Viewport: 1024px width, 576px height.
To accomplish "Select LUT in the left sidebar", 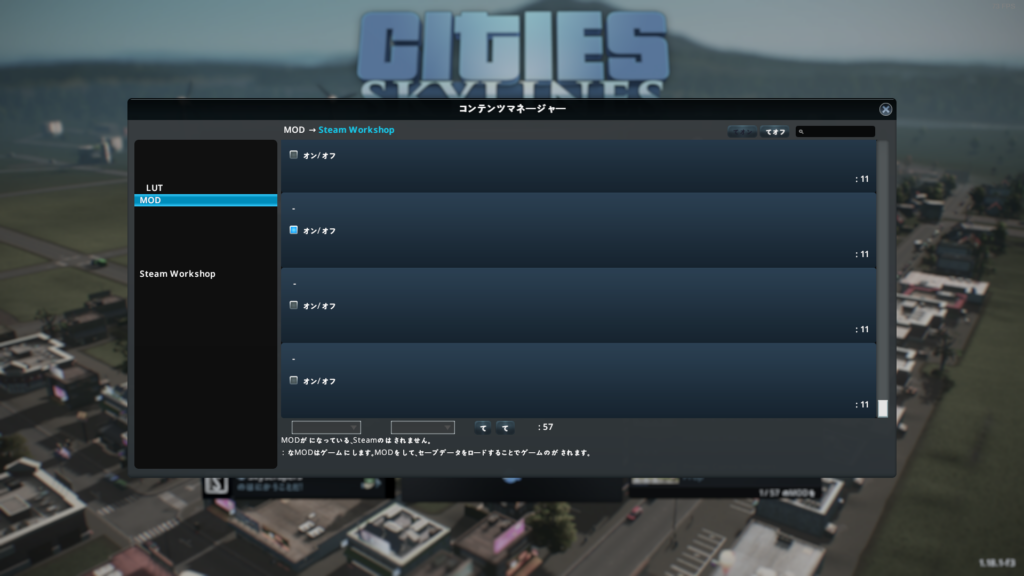I will pos(154,188).
